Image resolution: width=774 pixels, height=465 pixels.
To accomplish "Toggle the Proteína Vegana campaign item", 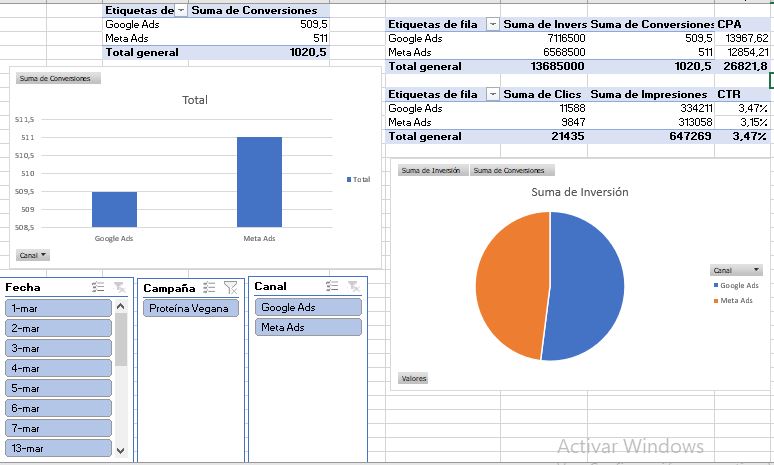I will [x=191, y=308].
